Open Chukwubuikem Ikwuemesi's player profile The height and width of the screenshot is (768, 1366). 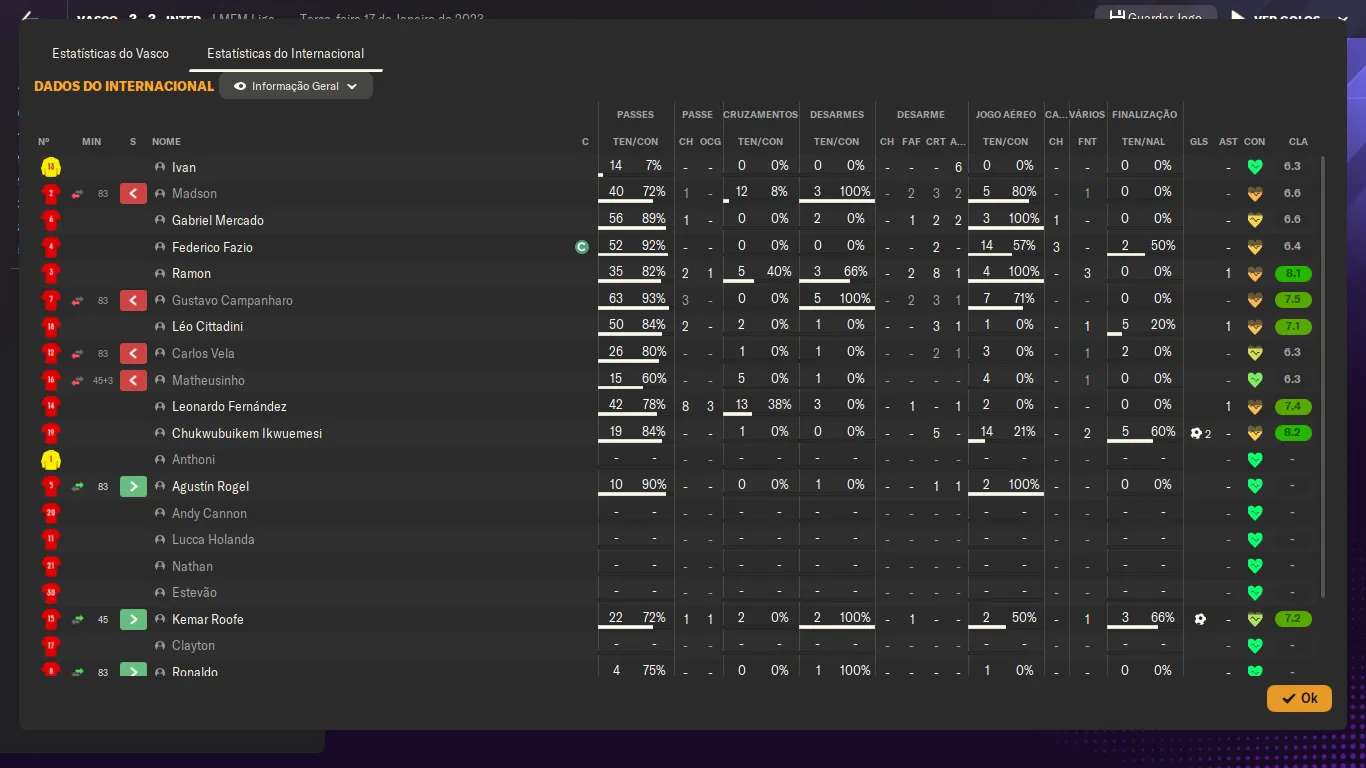(247, 433)
